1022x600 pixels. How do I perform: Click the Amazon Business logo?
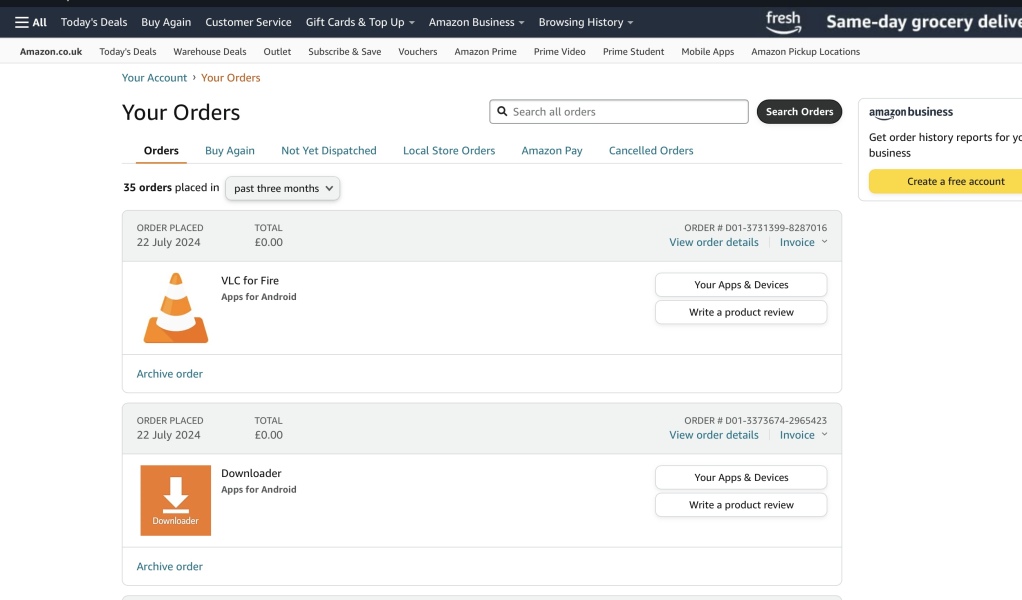911,112
